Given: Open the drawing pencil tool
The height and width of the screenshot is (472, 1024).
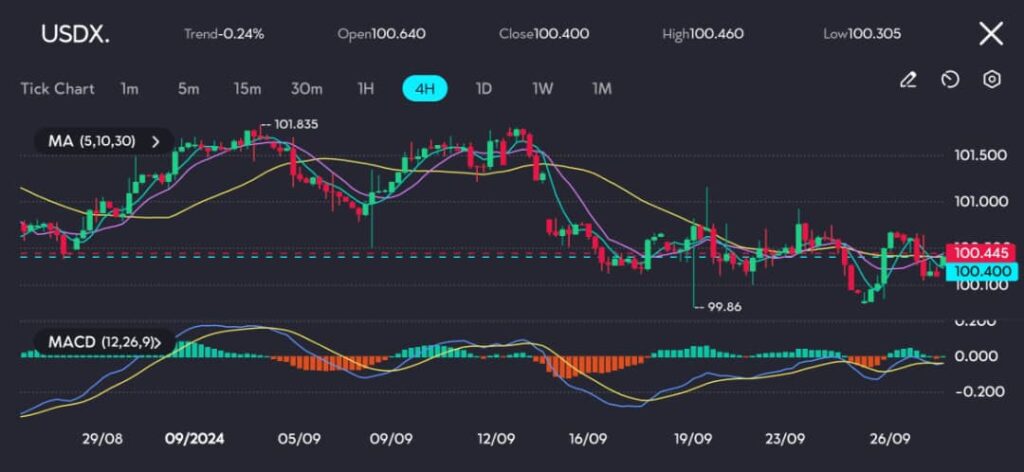Looking at the screenshot, I should pyautogui.click(x=908, y=80).
